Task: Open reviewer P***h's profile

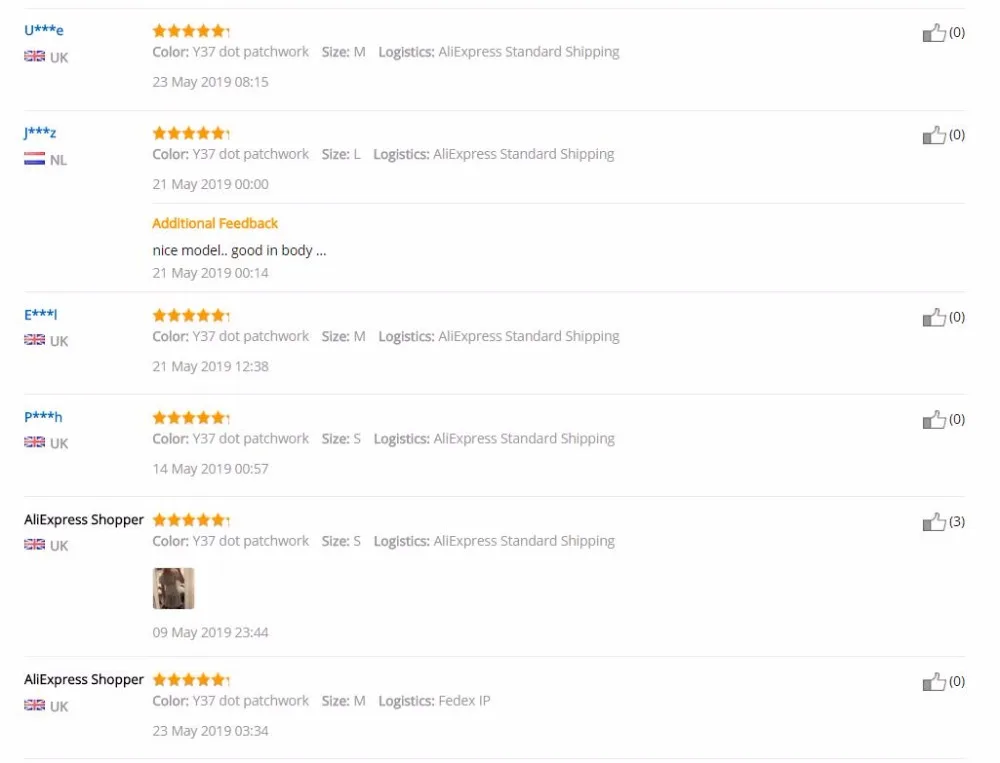Action: [43, 417]
